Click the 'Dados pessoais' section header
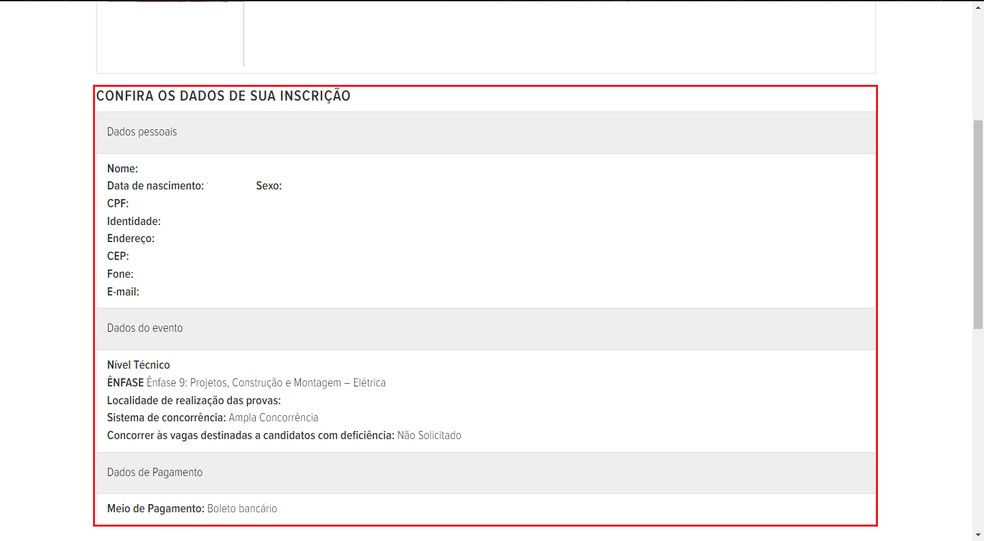The image size is (984, 541). click(x=486, y=132)
